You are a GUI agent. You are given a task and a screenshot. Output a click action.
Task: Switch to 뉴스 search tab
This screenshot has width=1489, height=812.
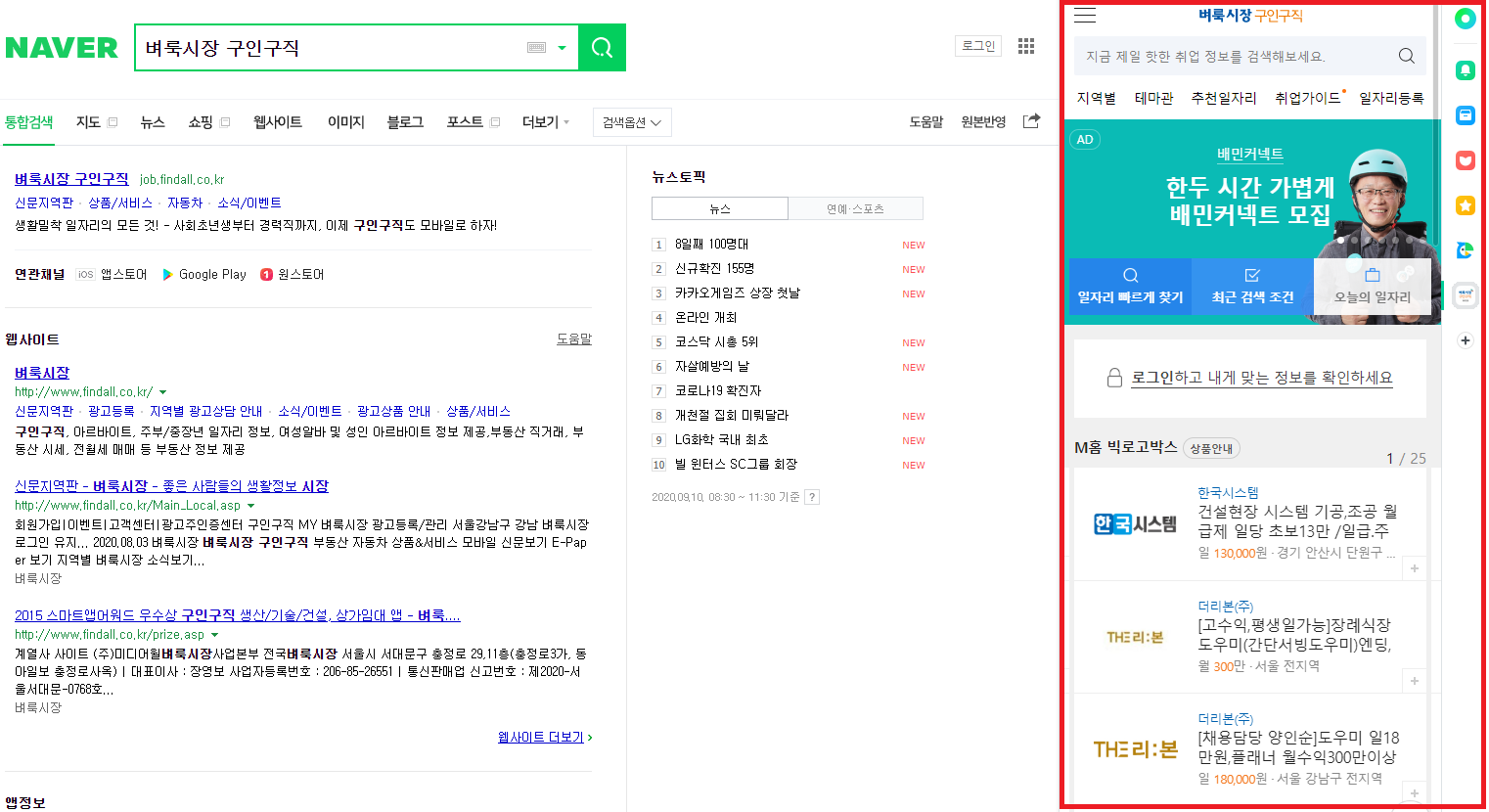pyautogui.click(x=152, y=122)
